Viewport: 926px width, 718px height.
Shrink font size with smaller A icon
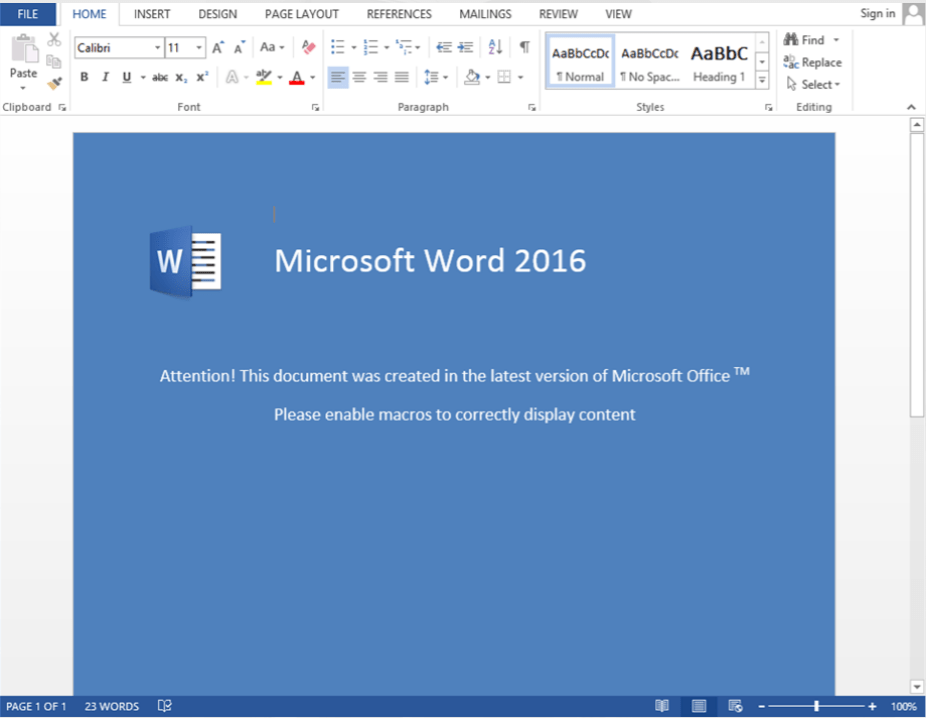pos(239,48)
